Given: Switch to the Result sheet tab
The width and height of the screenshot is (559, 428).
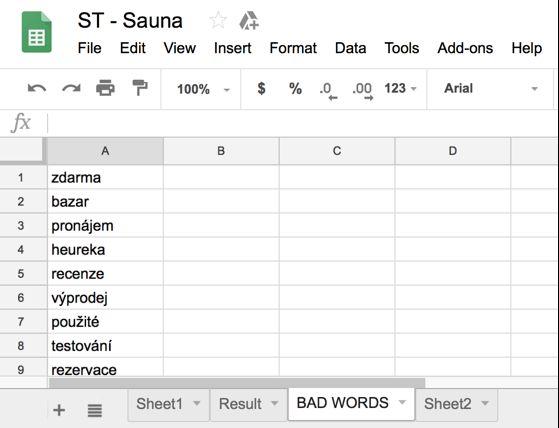Looking at the screenshot, I should [x=248, y=404].
